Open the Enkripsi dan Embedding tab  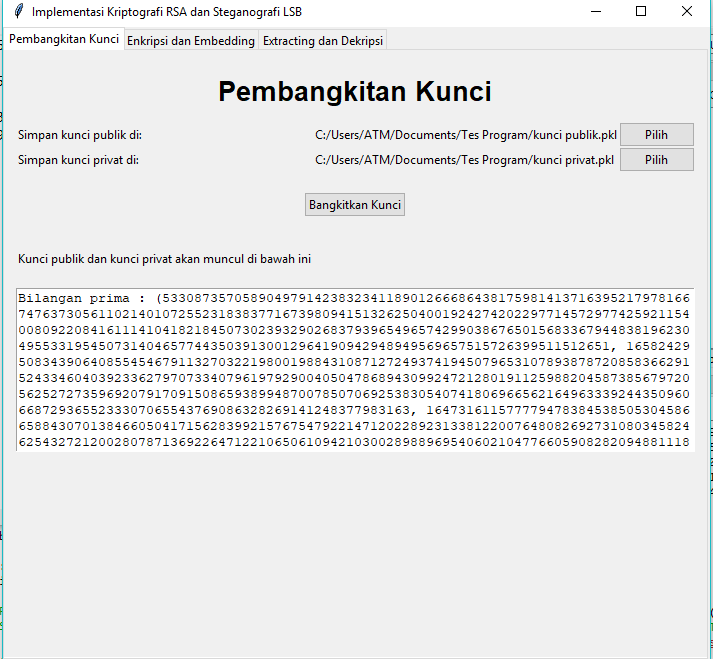point(191,41)
